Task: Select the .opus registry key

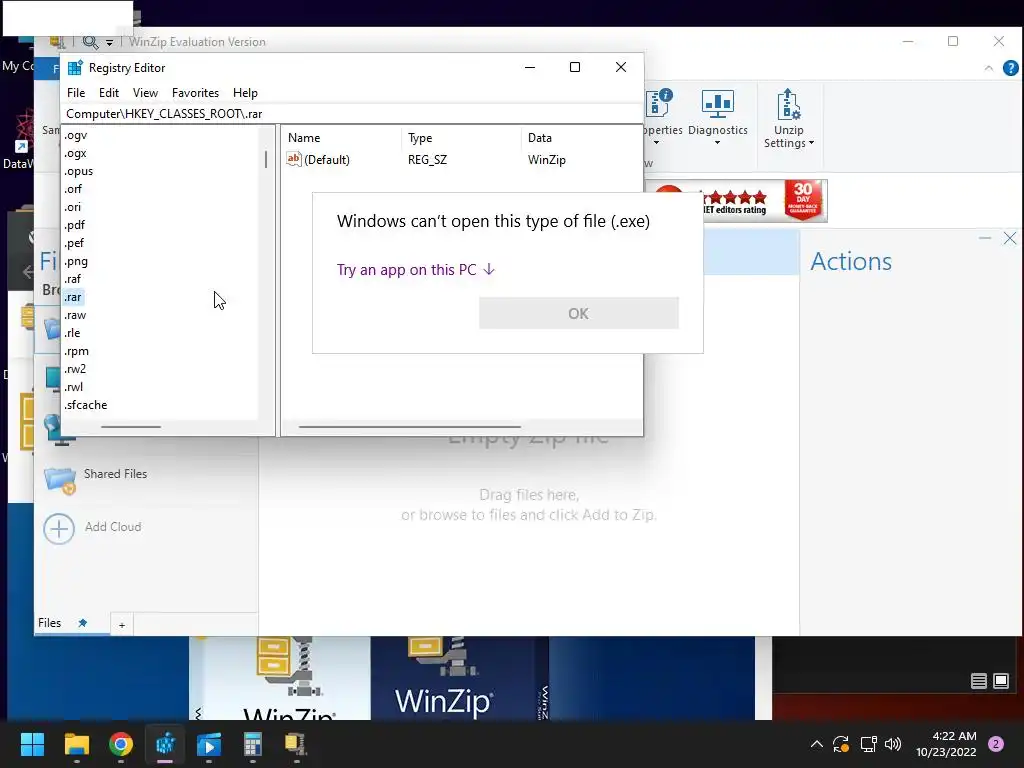Action: (78, 171)
